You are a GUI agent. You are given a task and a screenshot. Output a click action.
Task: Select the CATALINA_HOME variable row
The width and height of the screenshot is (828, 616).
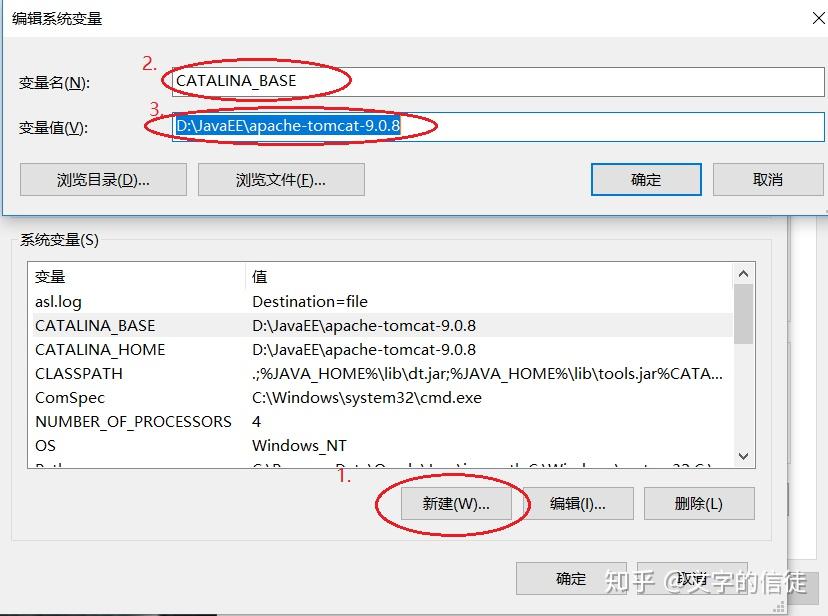[300, 349]
